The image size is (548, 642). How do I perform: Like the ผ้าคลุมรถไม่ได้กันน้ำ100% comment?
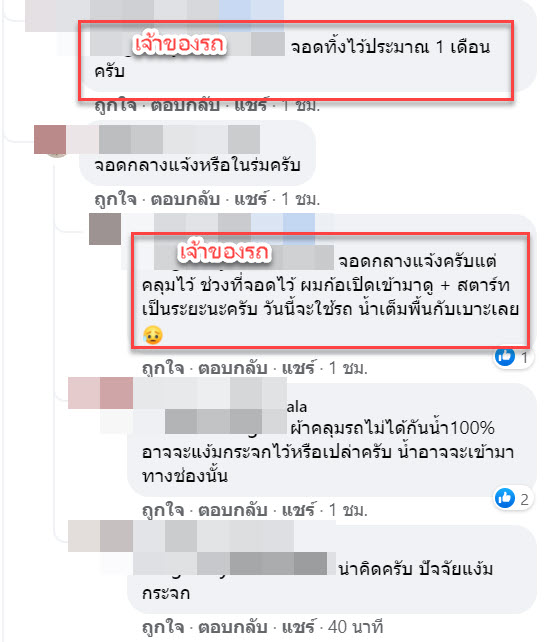click(x=163, y=510)
